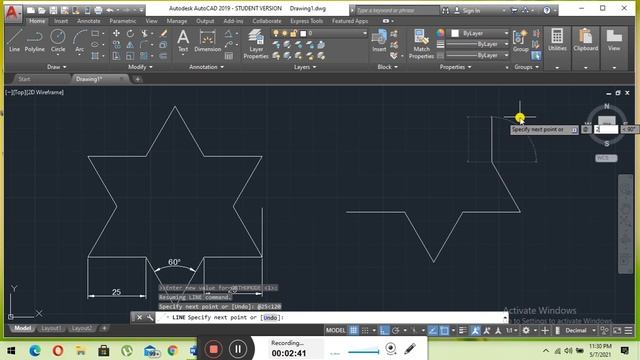Click the recording volume slider
This screenshot has height=360, width=640.
(x=363, y=351)
